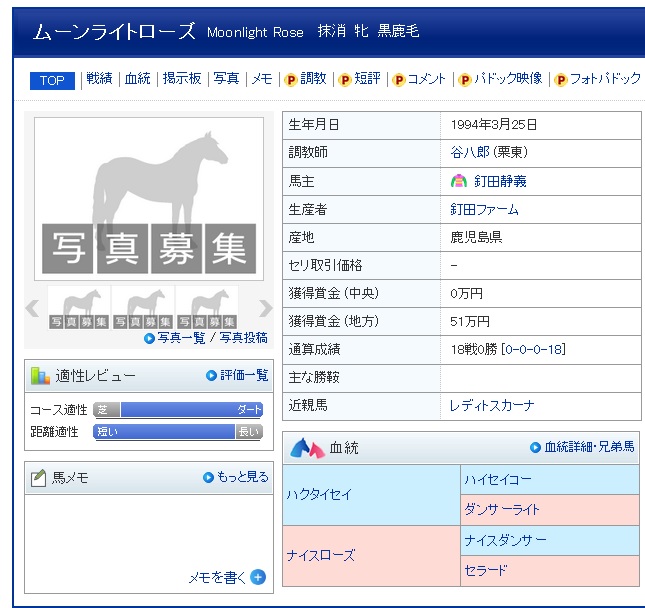The image size is (645, 608).
Task: Select the first photo thumbnail
Action: 79,308
